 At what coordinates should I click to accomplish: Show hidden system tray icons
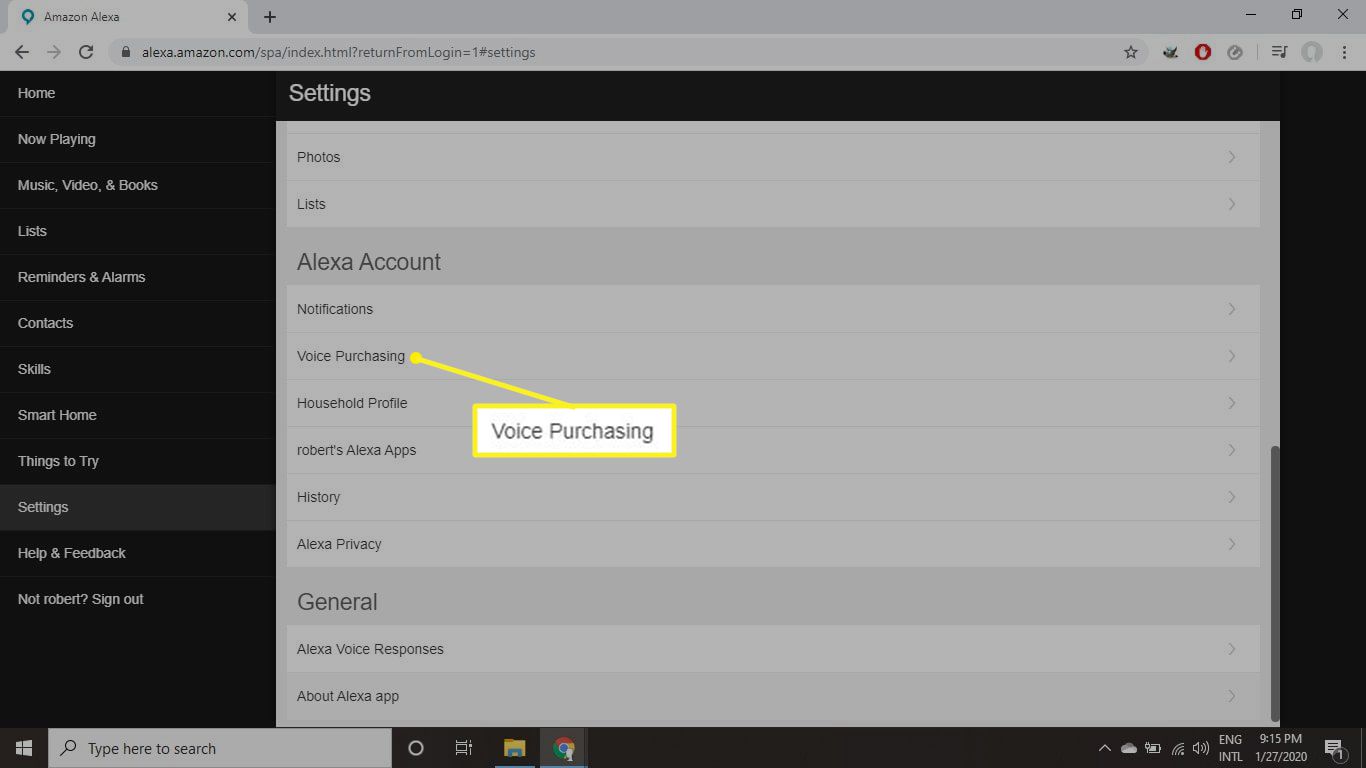[x=1105, y=748]
